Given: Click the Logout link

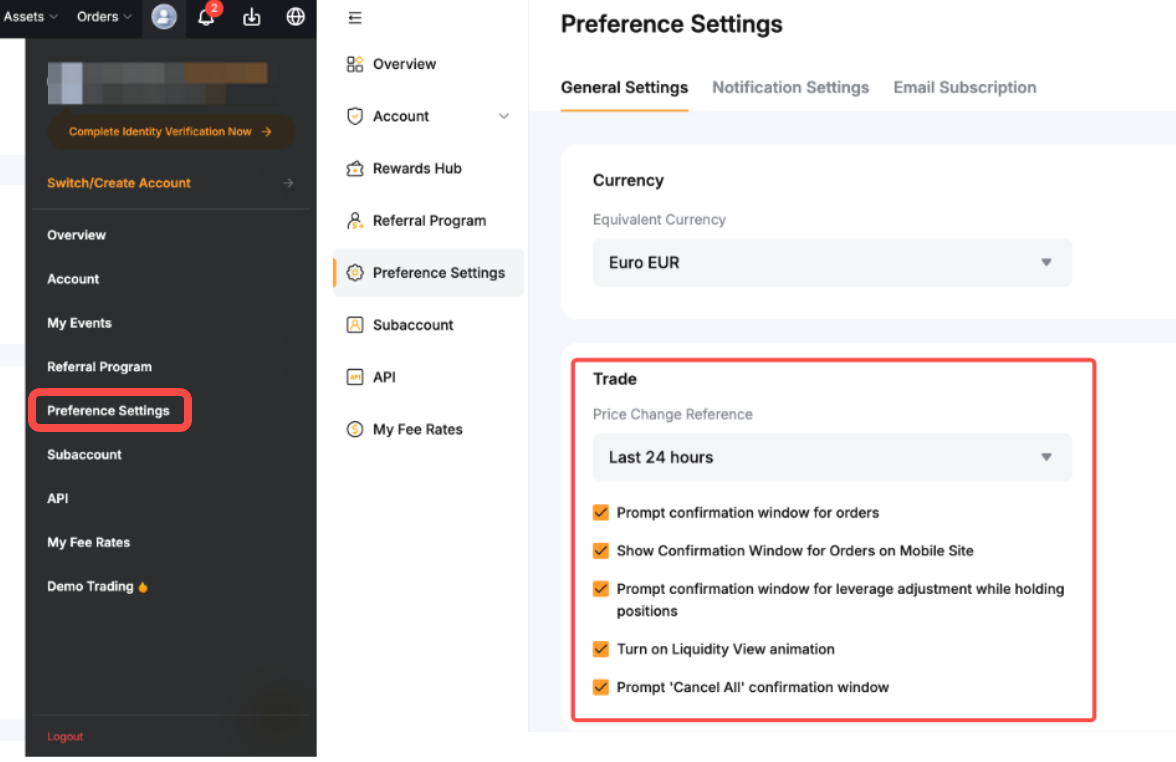Looking at the screenshot, I should point(65,737).
